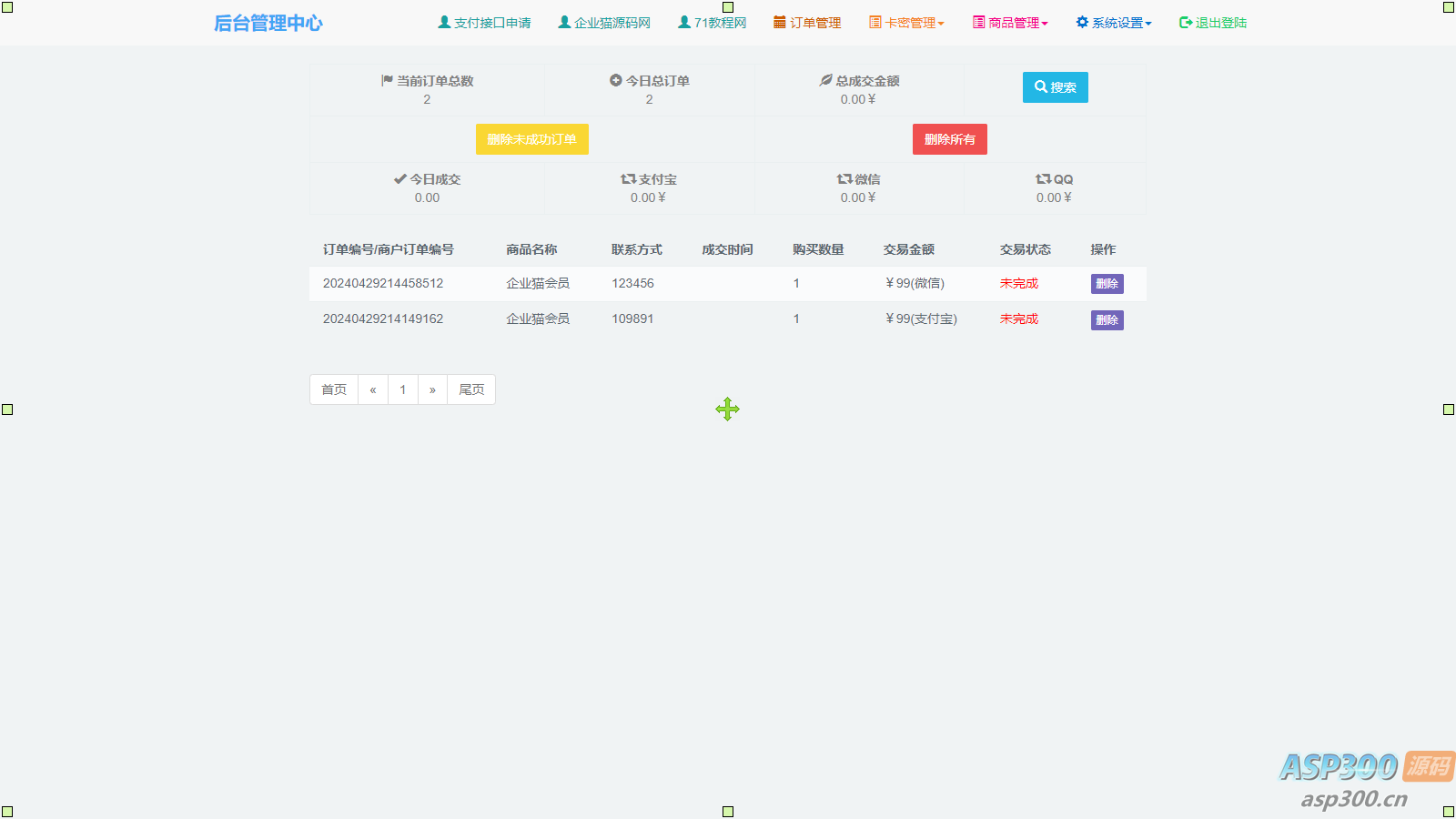
Task: Click magnifier icon in 搜索 button
Action: point(1041,86)
